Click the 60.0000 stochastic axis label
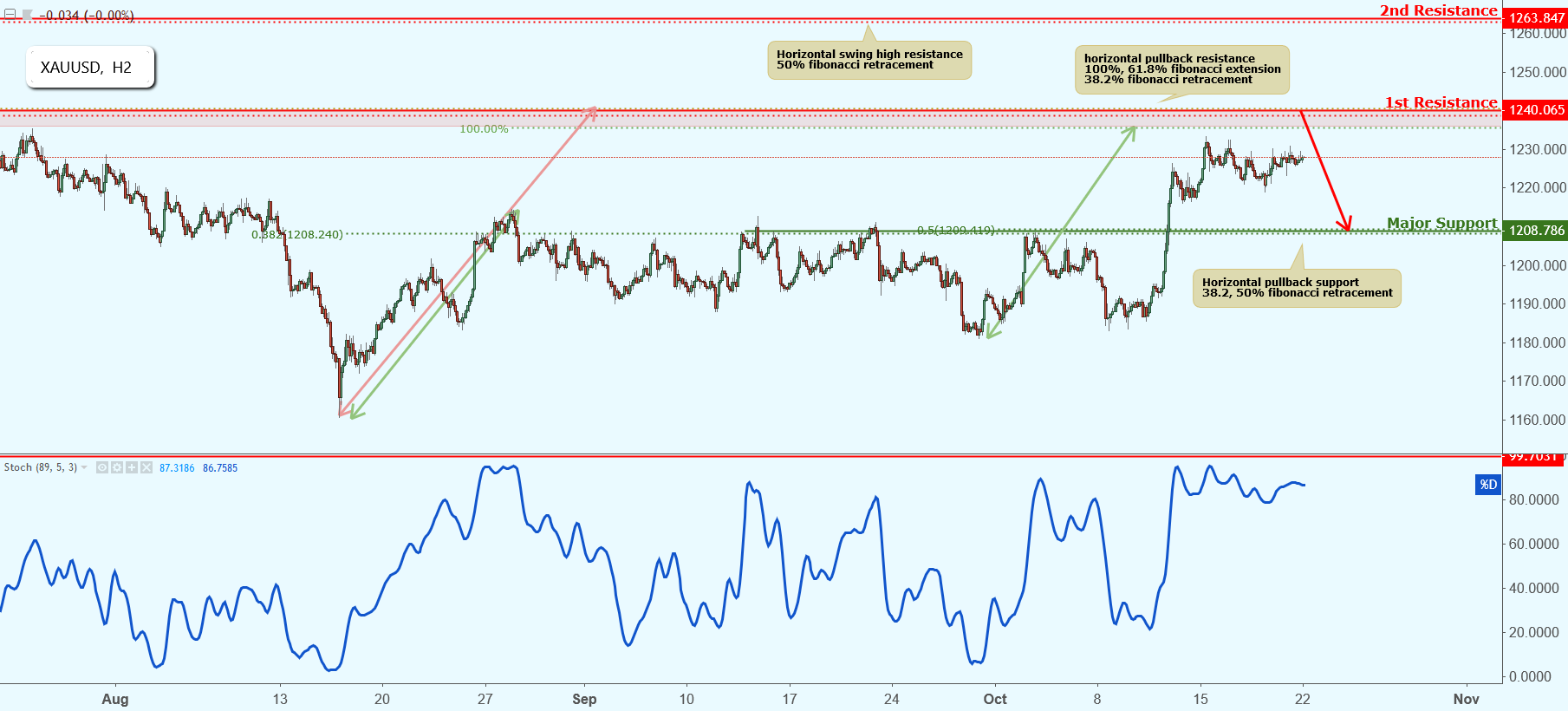The height and width of the screenshot is (711, 1568). click(1534, 544)
